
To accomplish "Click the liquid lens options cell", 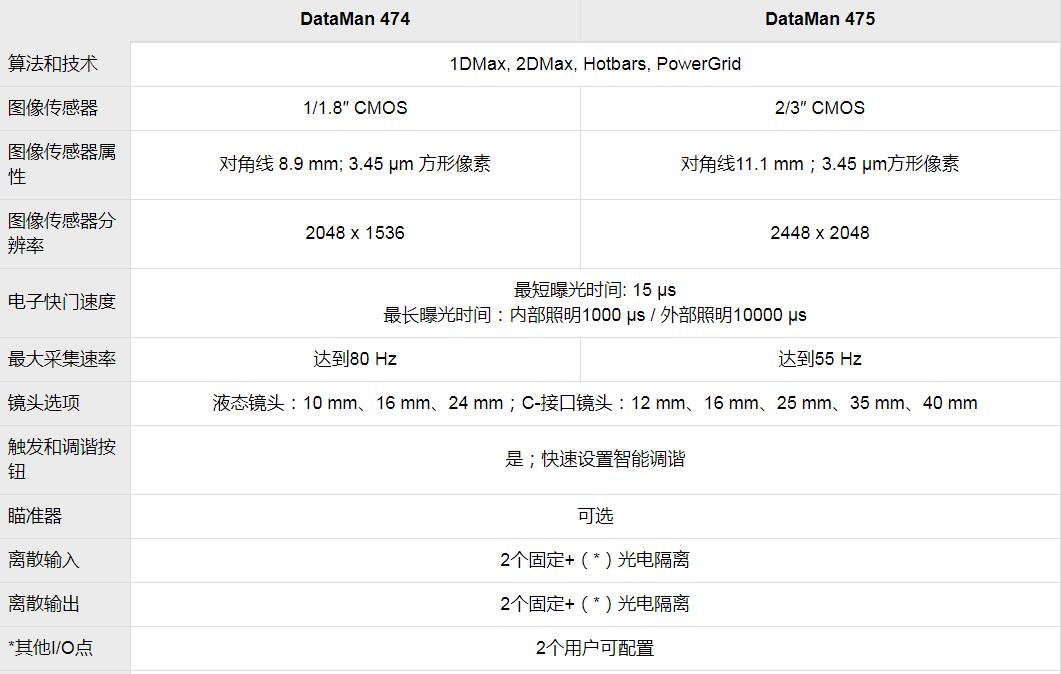I will [596, 403].
